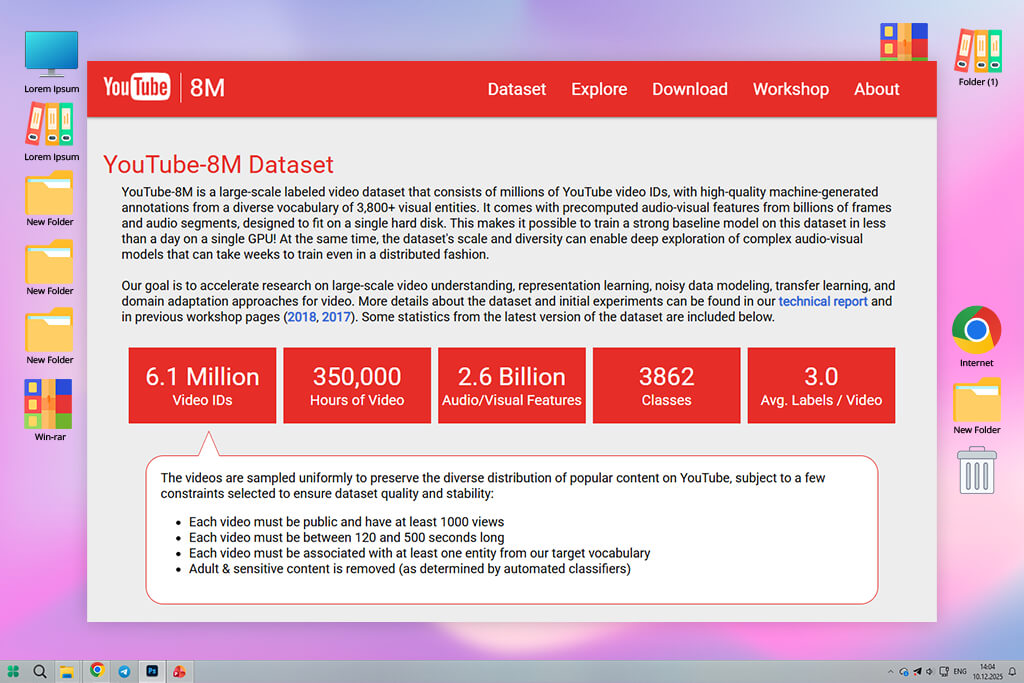This screenshot has width=1024, height=683.
Task: Launch Photoshop from the taskbar
Action: 152,671
